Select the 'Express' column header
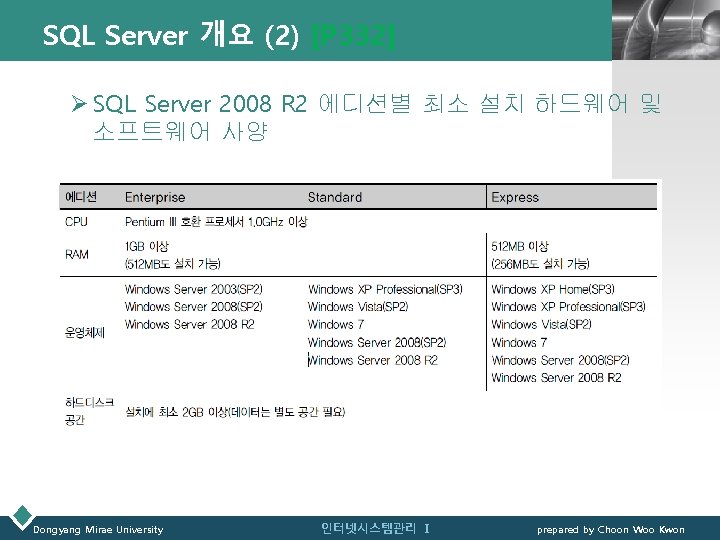Viewport: 720px width, 540px height. [x=515, y=197]
